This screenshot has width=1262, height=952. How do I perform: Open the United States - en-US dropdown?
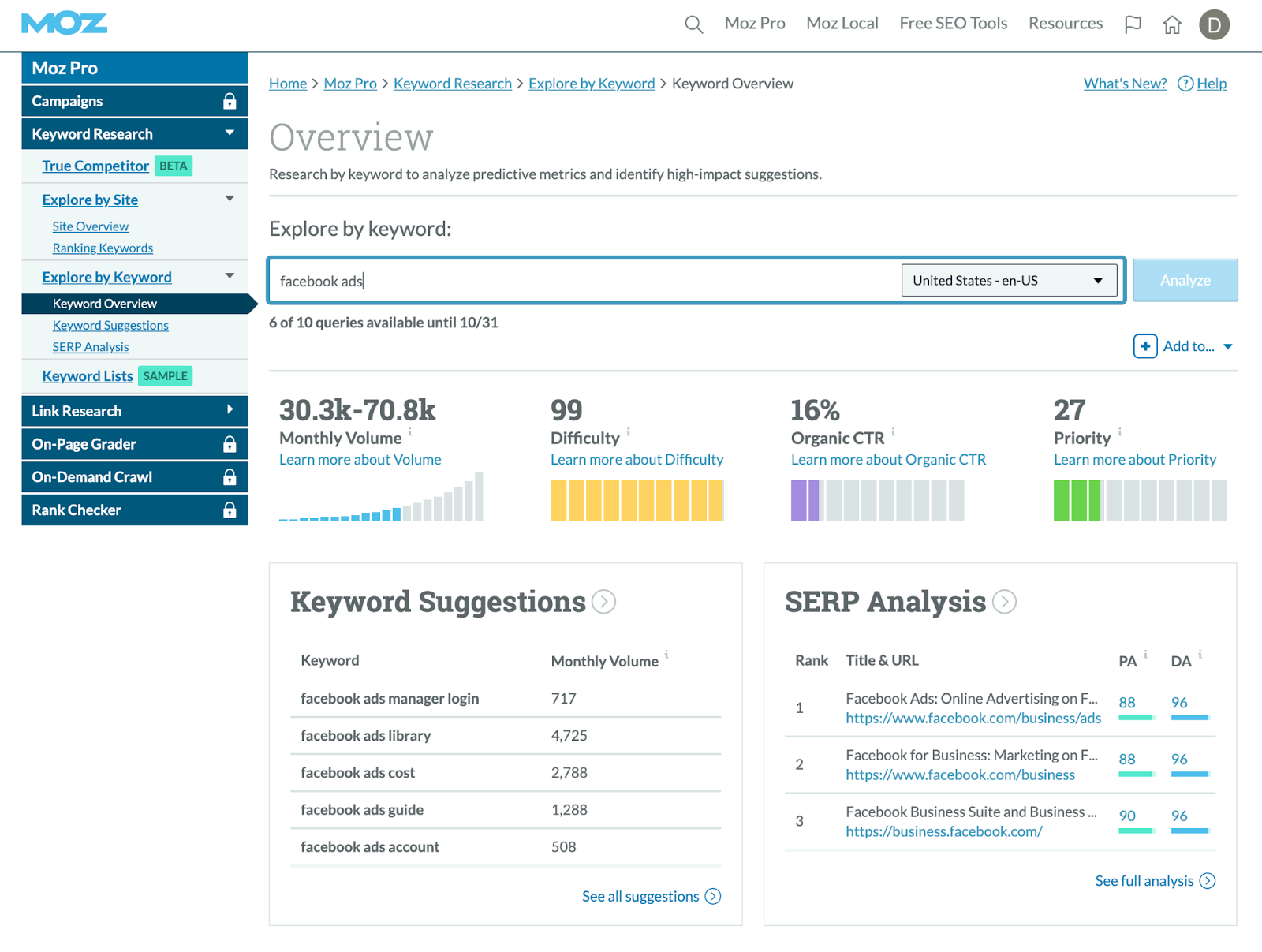coord(1009,281)
